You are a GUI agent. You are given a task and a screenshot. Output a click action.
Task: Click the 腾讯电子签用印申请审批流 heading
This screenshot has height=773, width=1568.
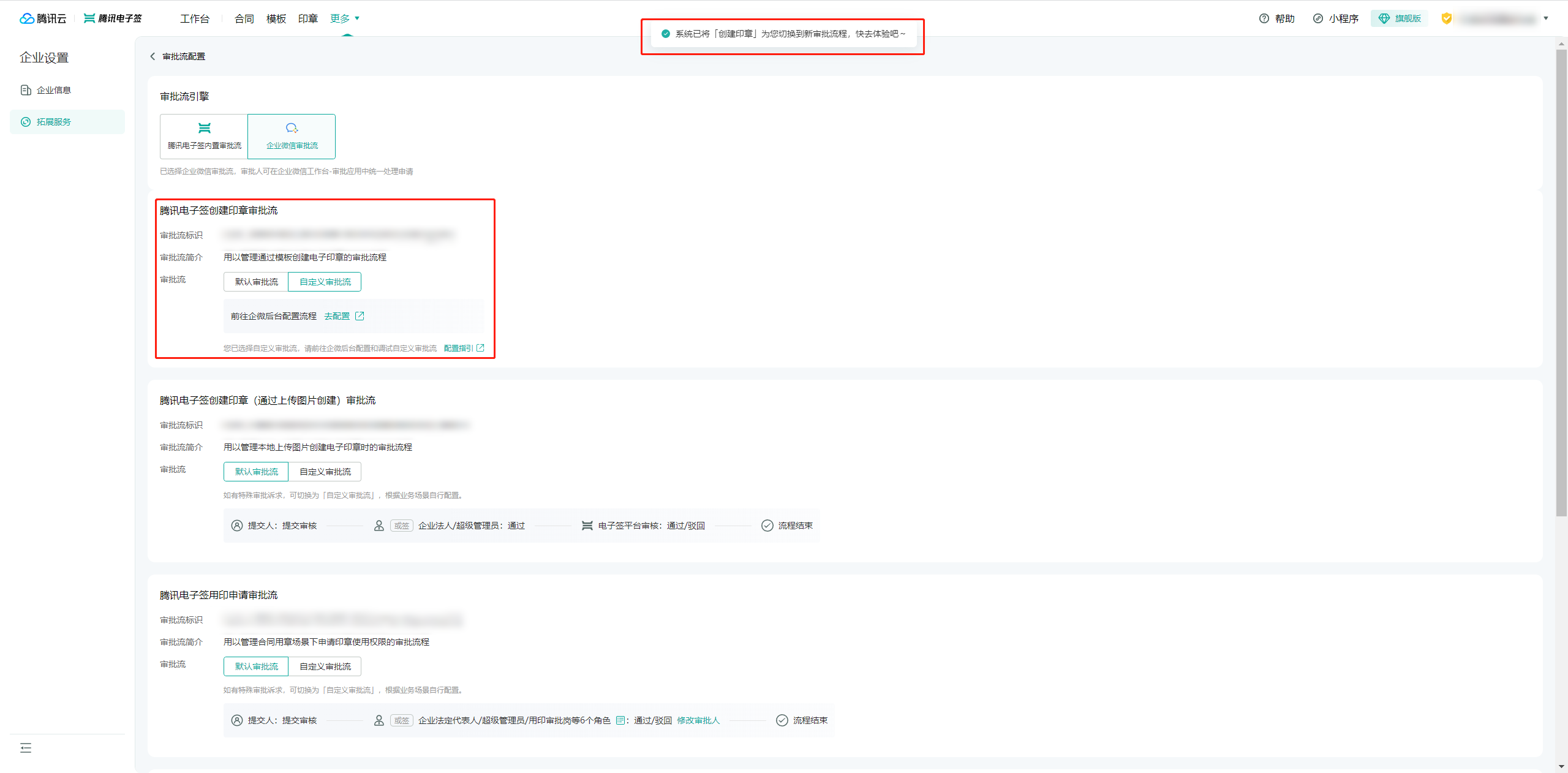219,595
